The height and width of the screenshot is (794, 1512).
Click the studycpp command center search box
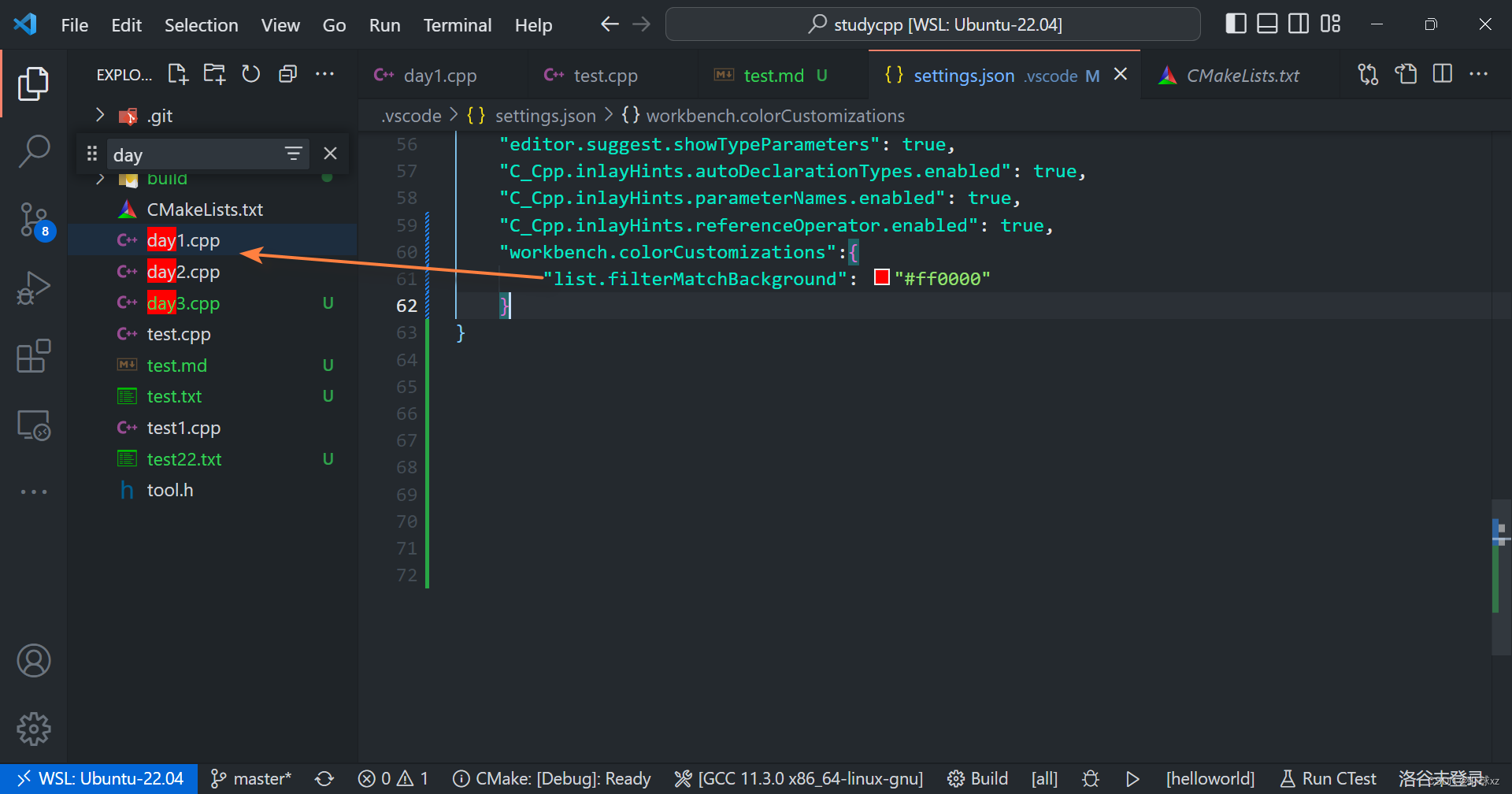click(x=932, y=24)
